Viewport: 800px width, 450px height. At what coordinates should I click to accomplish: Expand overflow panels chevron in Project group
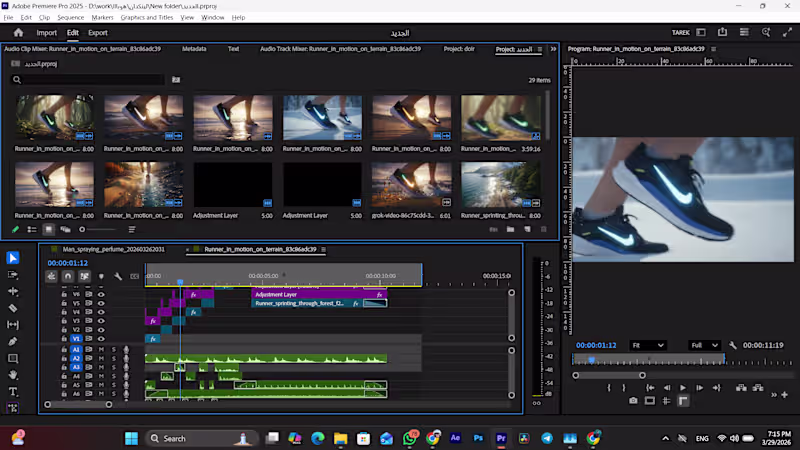553,49
